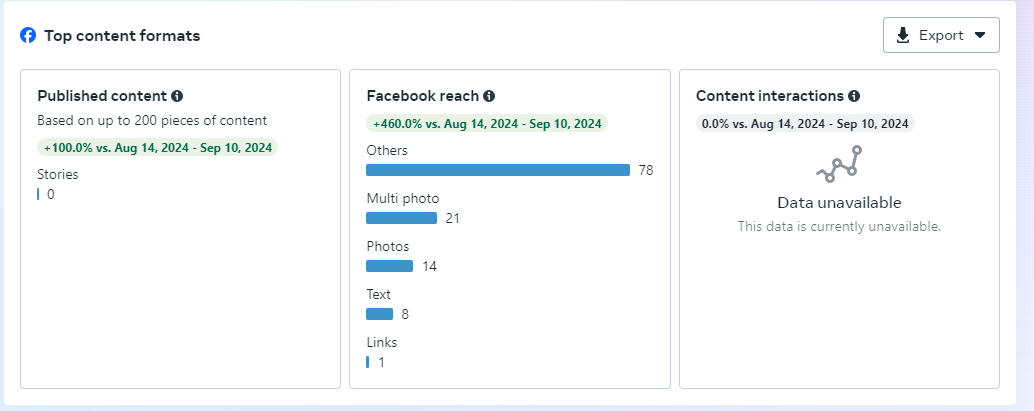Click the Stories bar marker
Viewport: 1034px width, 411px height.
(39, 194)
